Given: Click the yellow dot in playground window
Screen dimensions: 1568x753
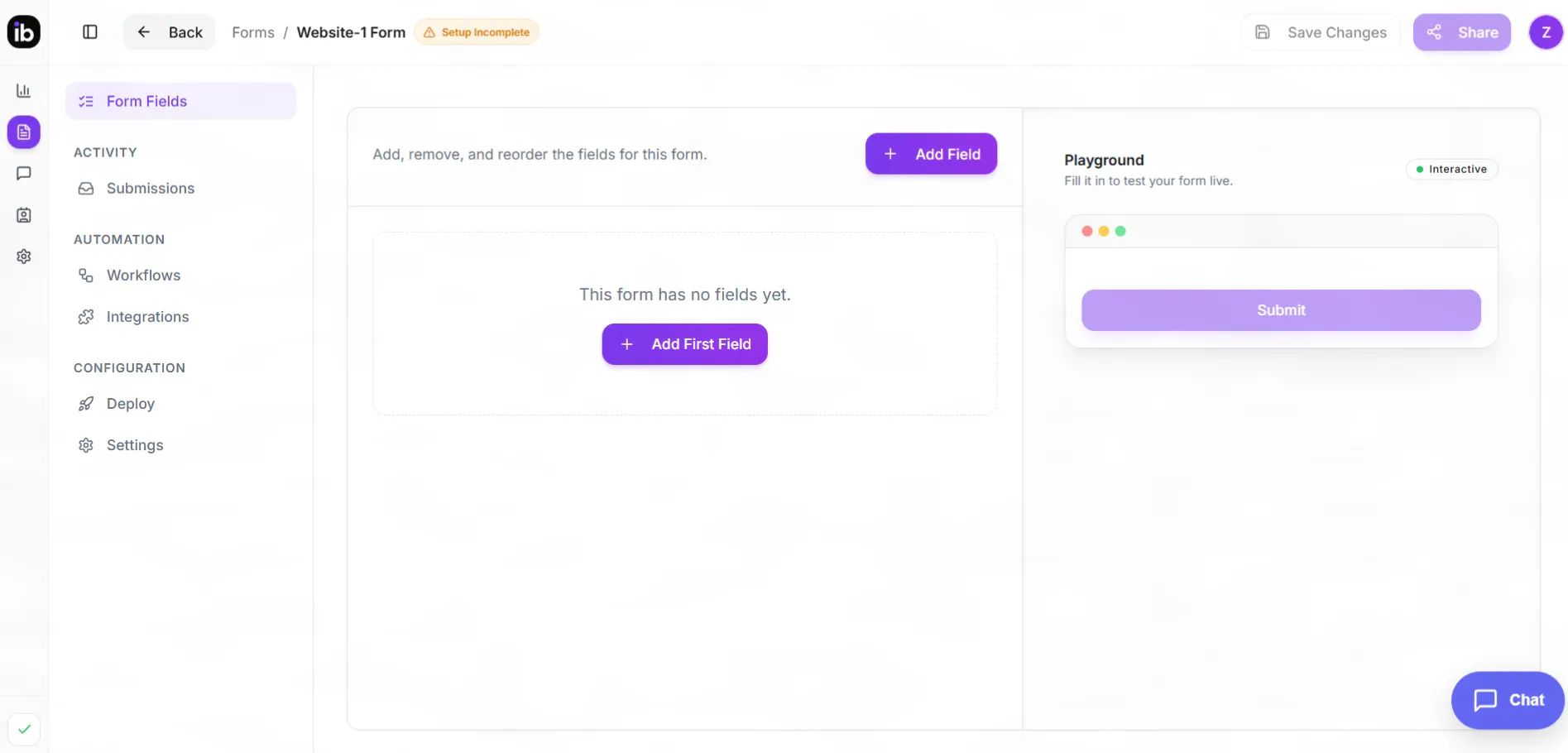Looking at the screenshot, I should click(x=1104, y=231).
